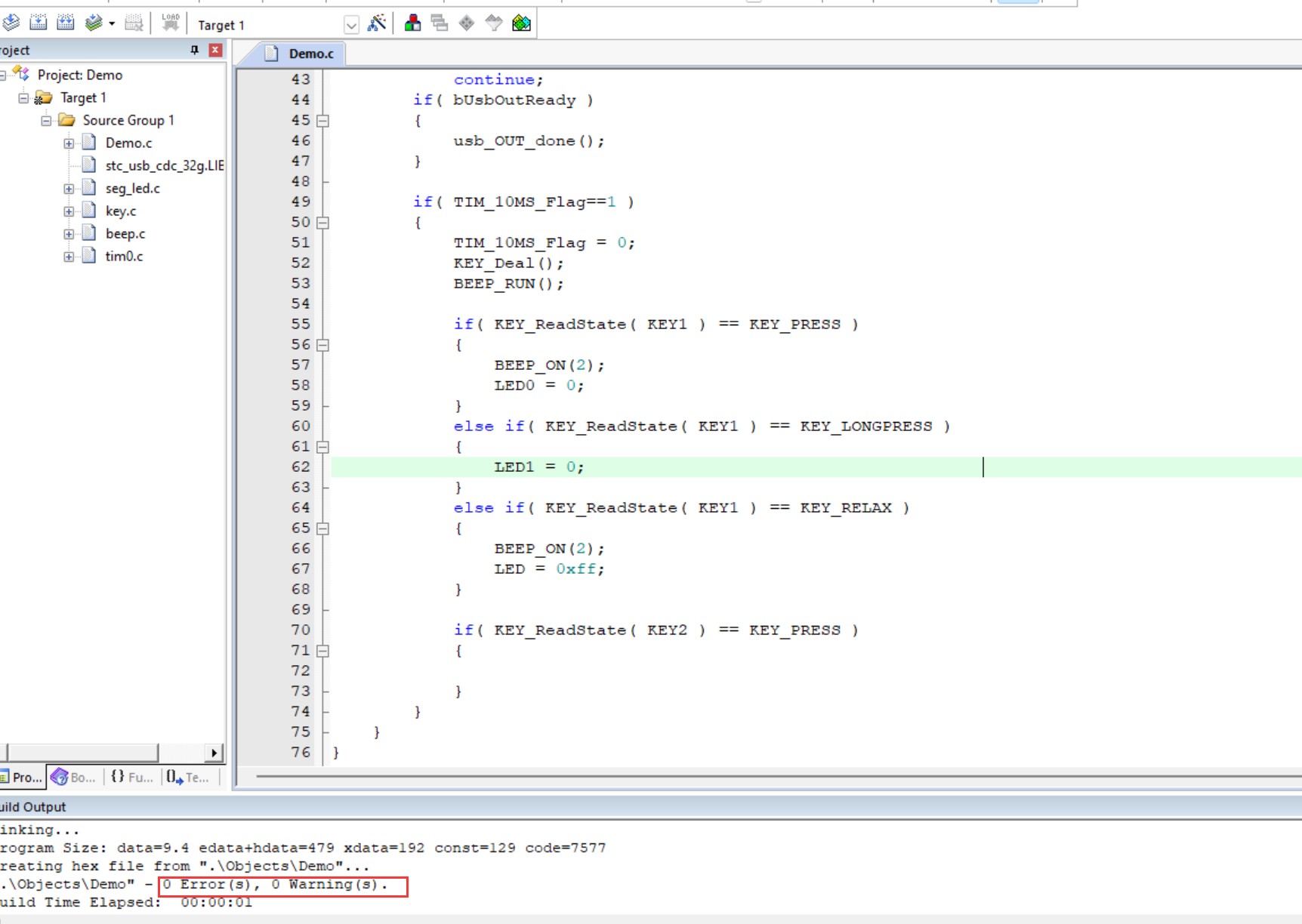This screenshot has width=1302, height=924.
Task: Click 'usb_OUT_done();' in the editor
Action: 529,141
